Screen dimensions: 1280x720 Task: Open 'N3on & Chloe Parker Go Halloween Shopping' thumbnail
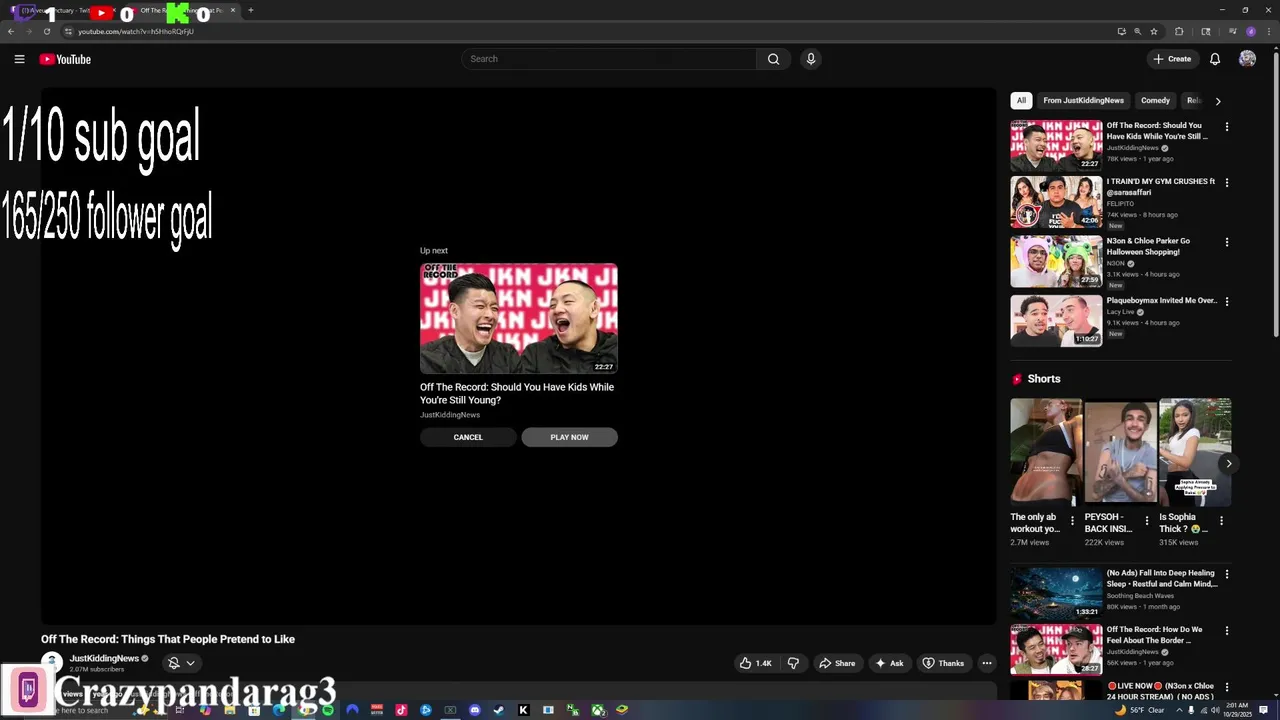[1056, 261]
